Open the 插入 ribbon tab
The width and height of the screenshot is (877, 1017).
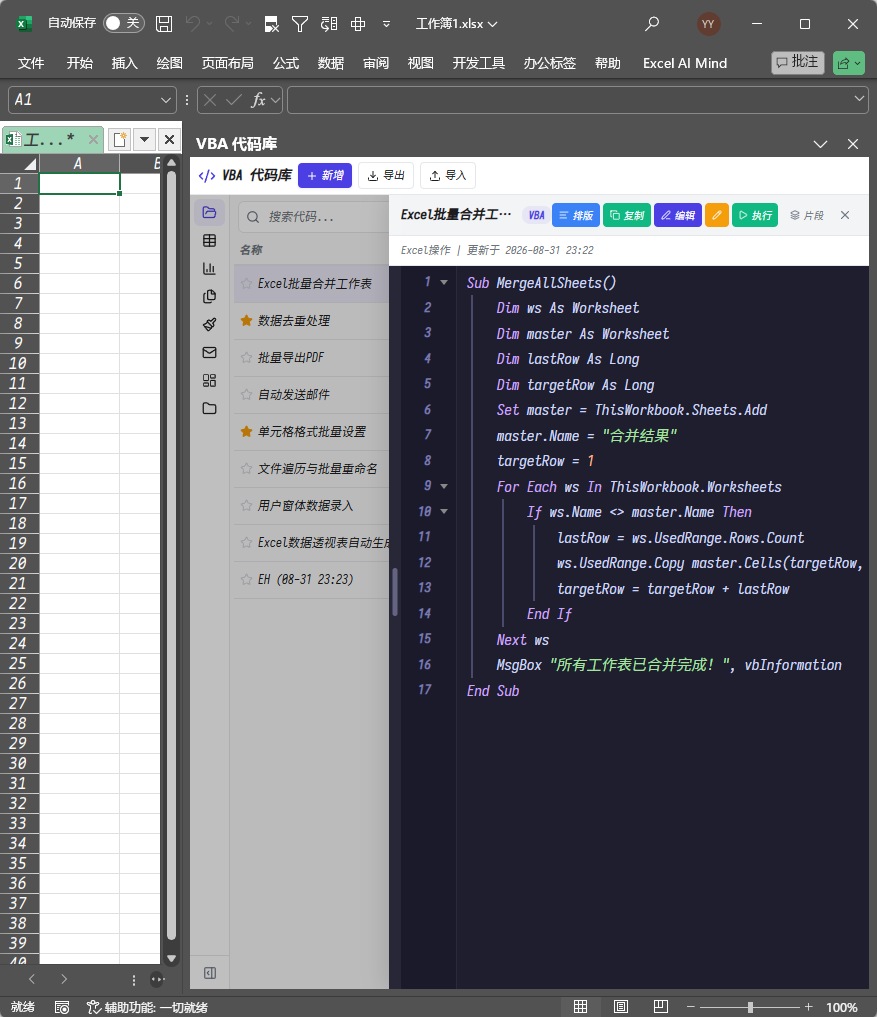tap(125, 63)
